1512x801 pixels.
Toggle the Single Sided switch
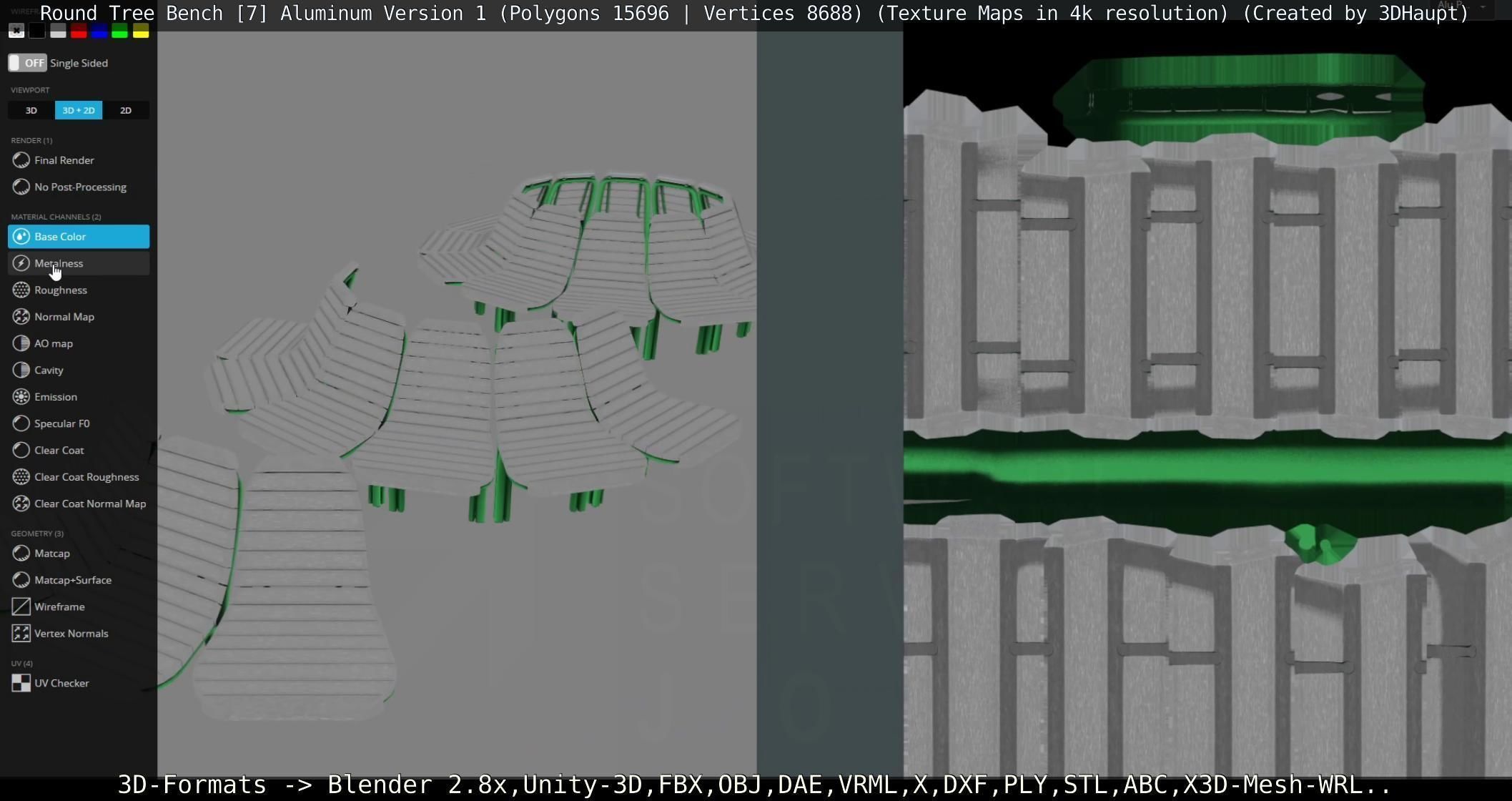pos(27,63)
